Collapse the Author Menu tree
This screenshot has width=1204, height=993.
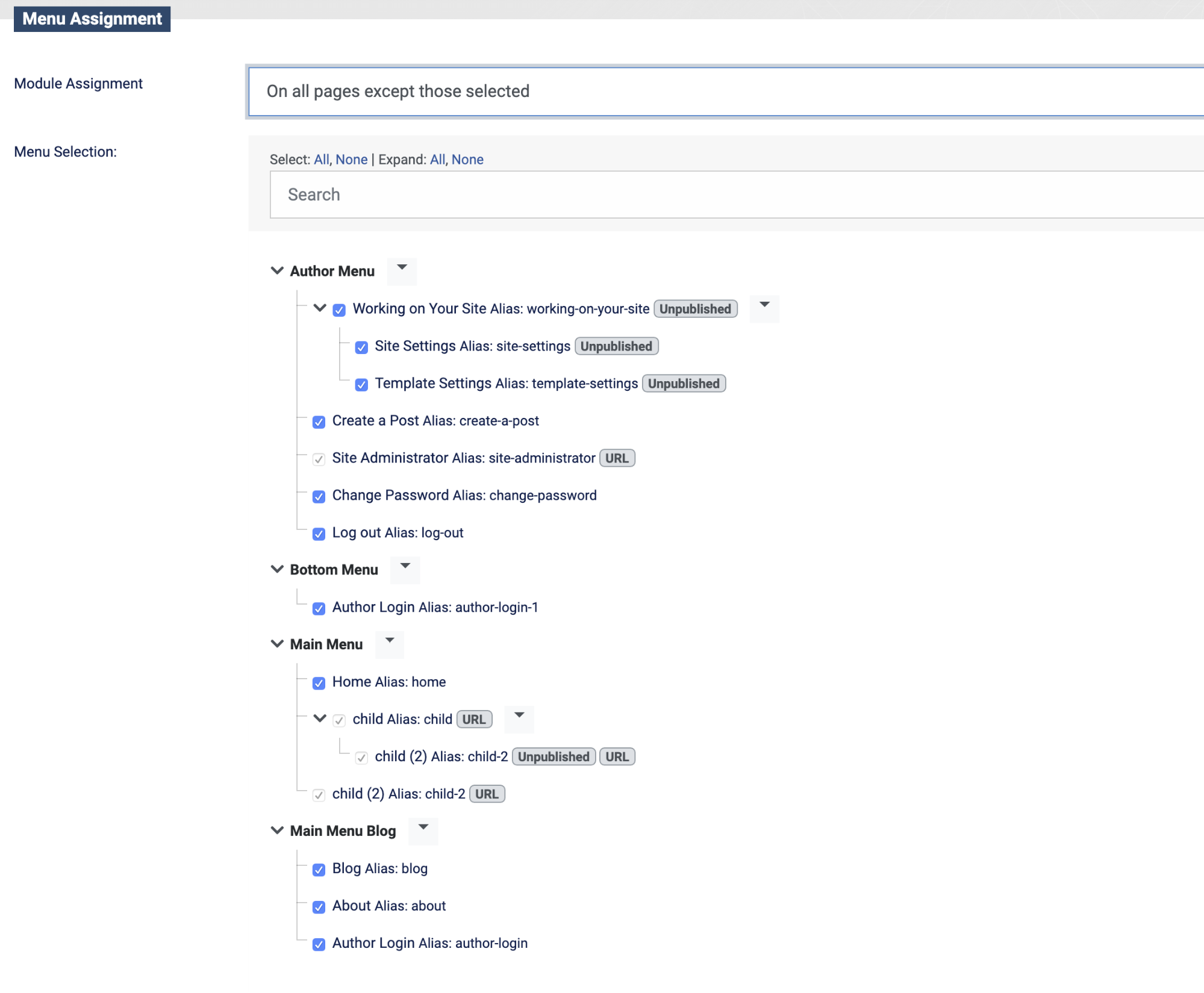[277, 271]
